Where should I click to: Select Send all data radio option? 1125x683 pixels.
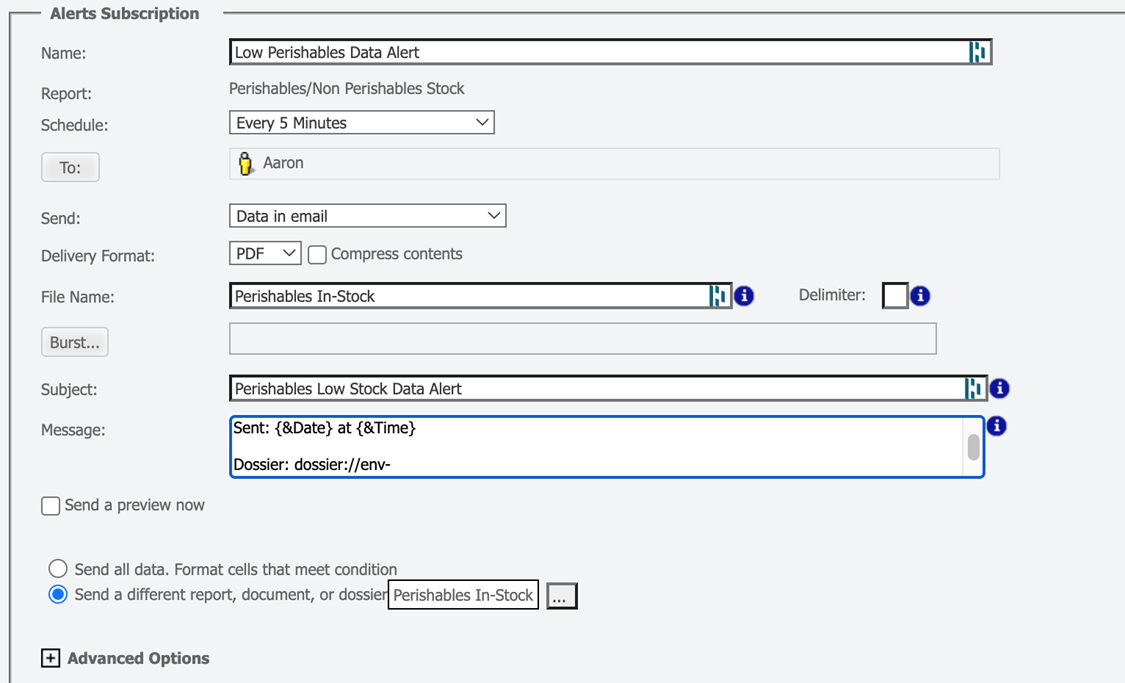pyautogui.click(x=58, y=570)
